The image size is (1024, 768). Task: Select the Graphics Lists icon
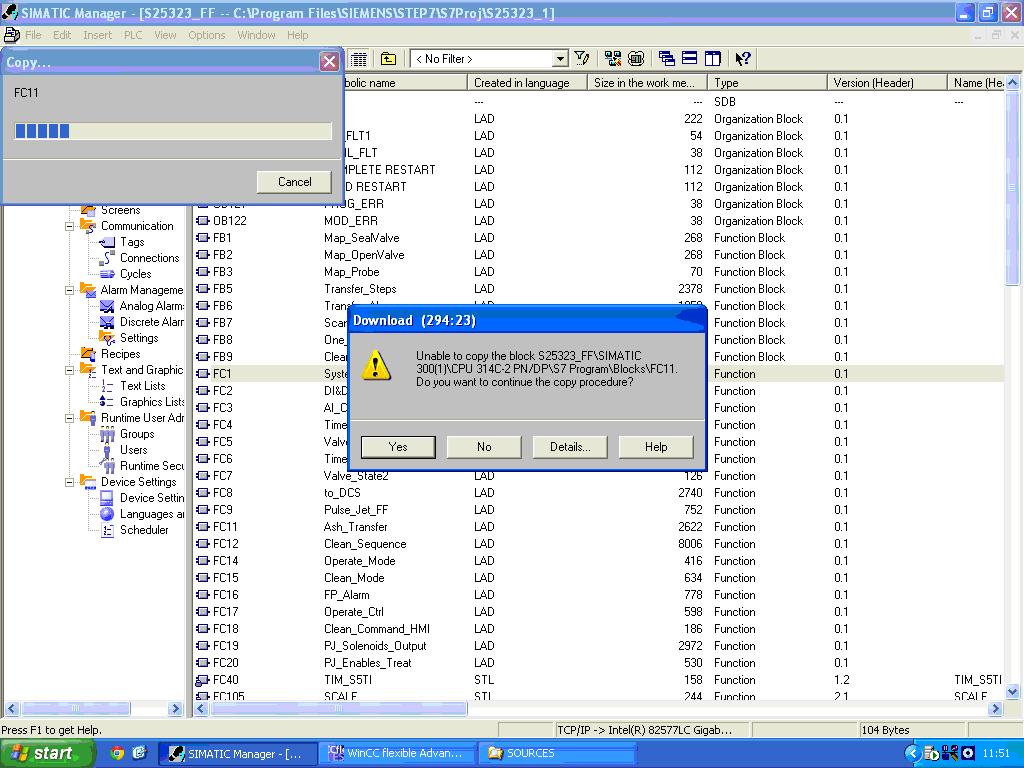pyautogui.click(x=107, y=402)
